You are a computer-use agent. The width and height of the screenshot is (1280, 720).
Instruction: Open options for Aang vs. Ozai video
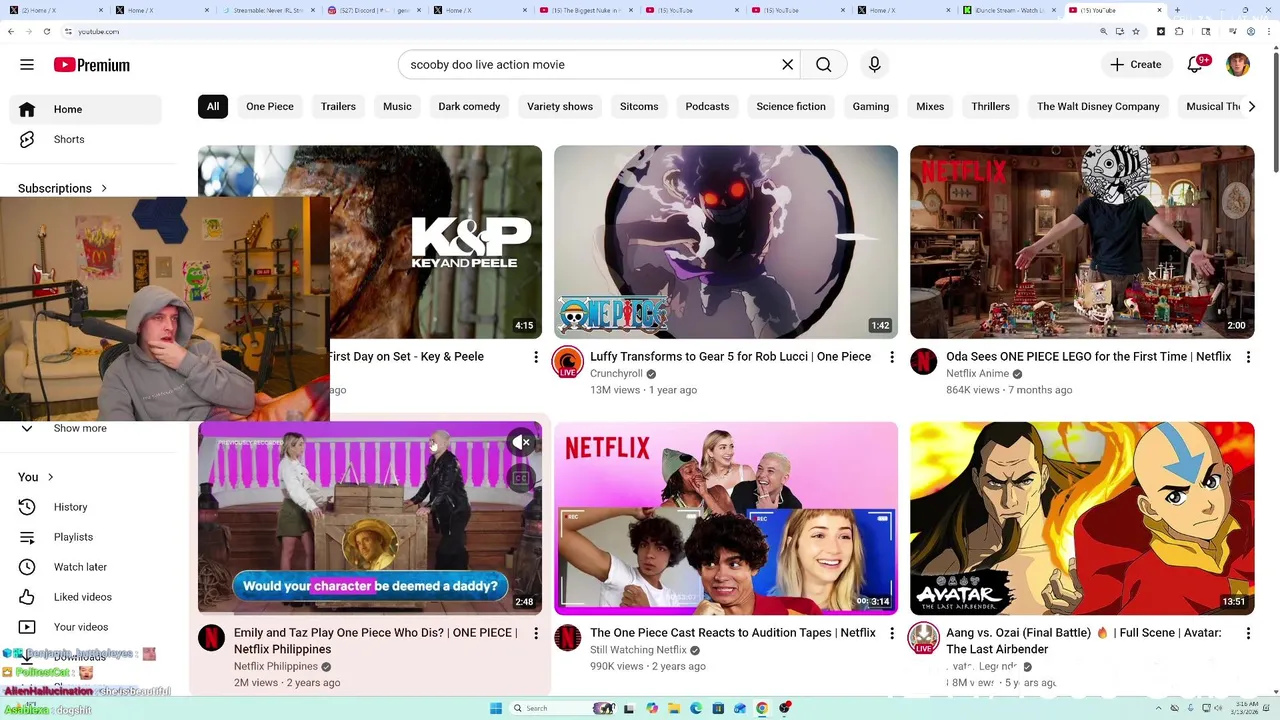1248,633
